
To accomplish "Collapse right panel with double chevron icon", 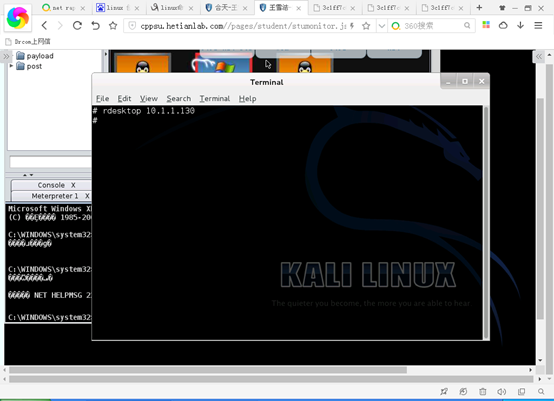I will [538, 57].
